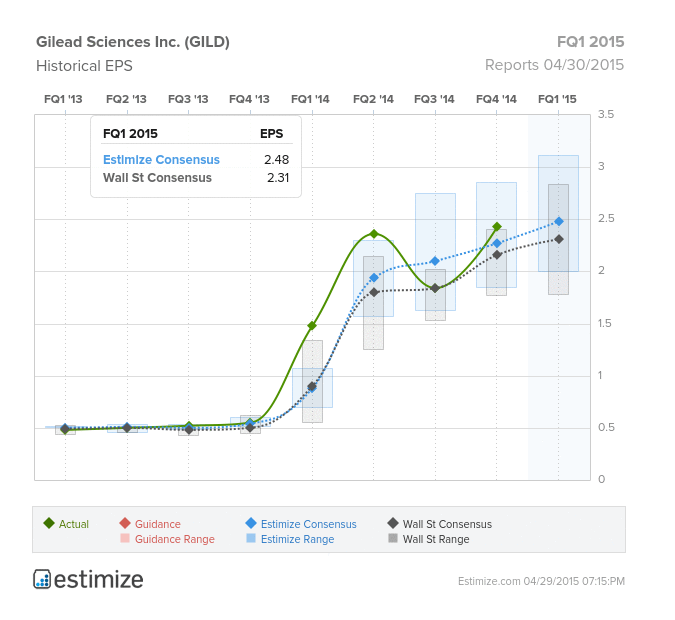Click the FQ1 2015 heading at top right

pos(591,42)
